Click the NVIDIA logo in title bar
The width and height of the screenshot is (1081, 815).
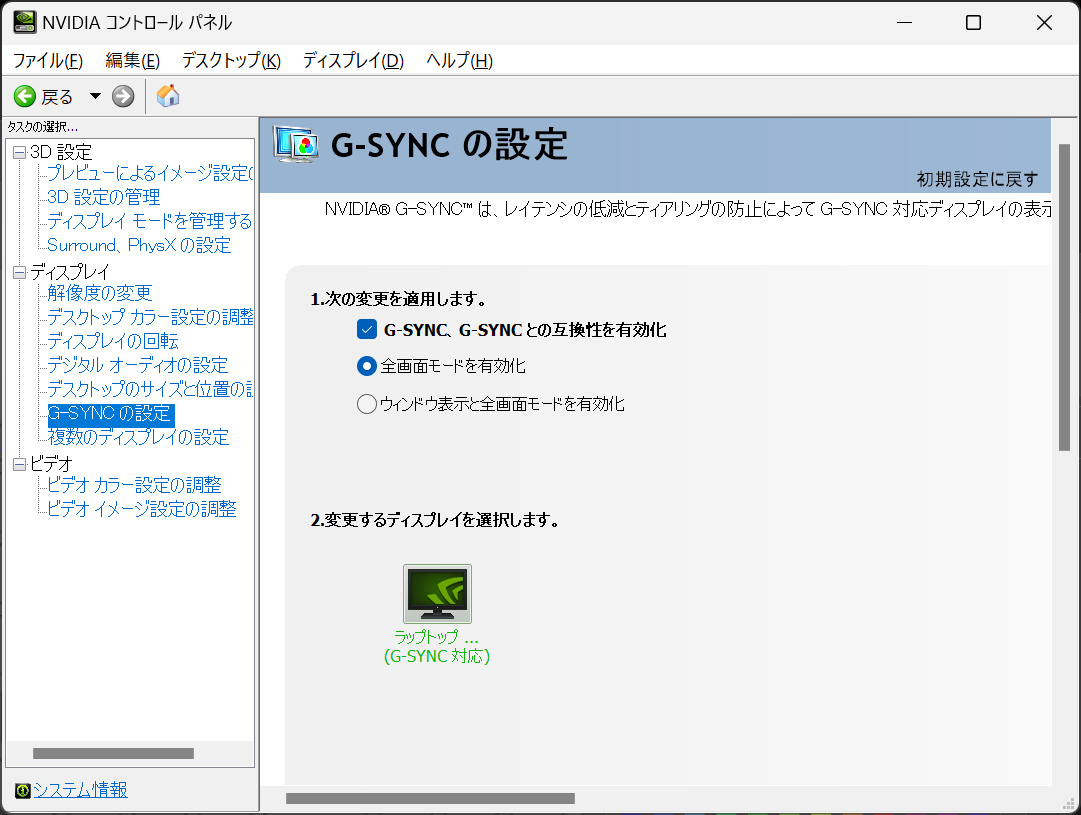click(x=25, y=22)
